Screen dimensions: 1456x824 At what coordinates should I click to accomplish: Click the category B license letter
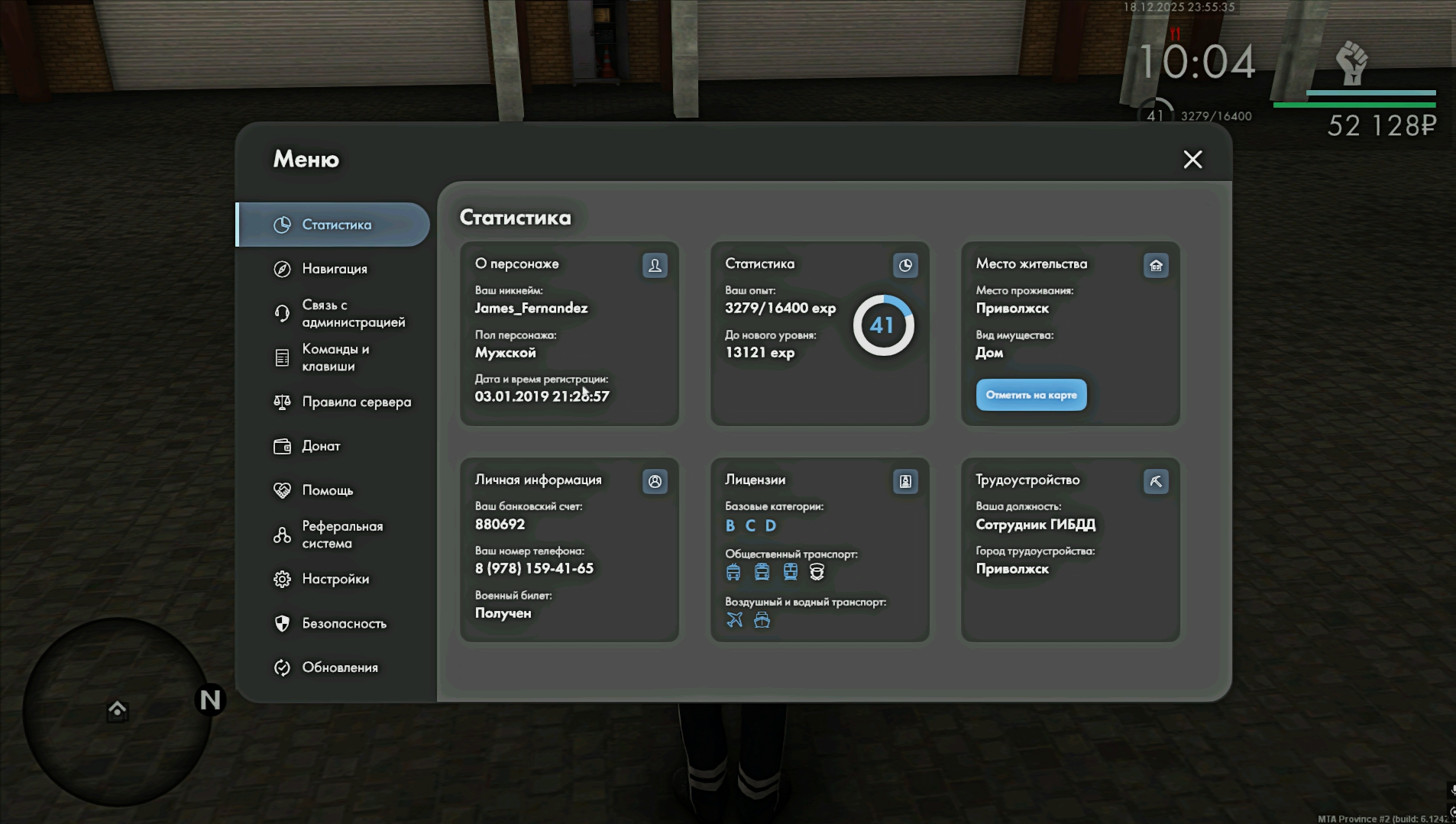[x=730, y=525]
